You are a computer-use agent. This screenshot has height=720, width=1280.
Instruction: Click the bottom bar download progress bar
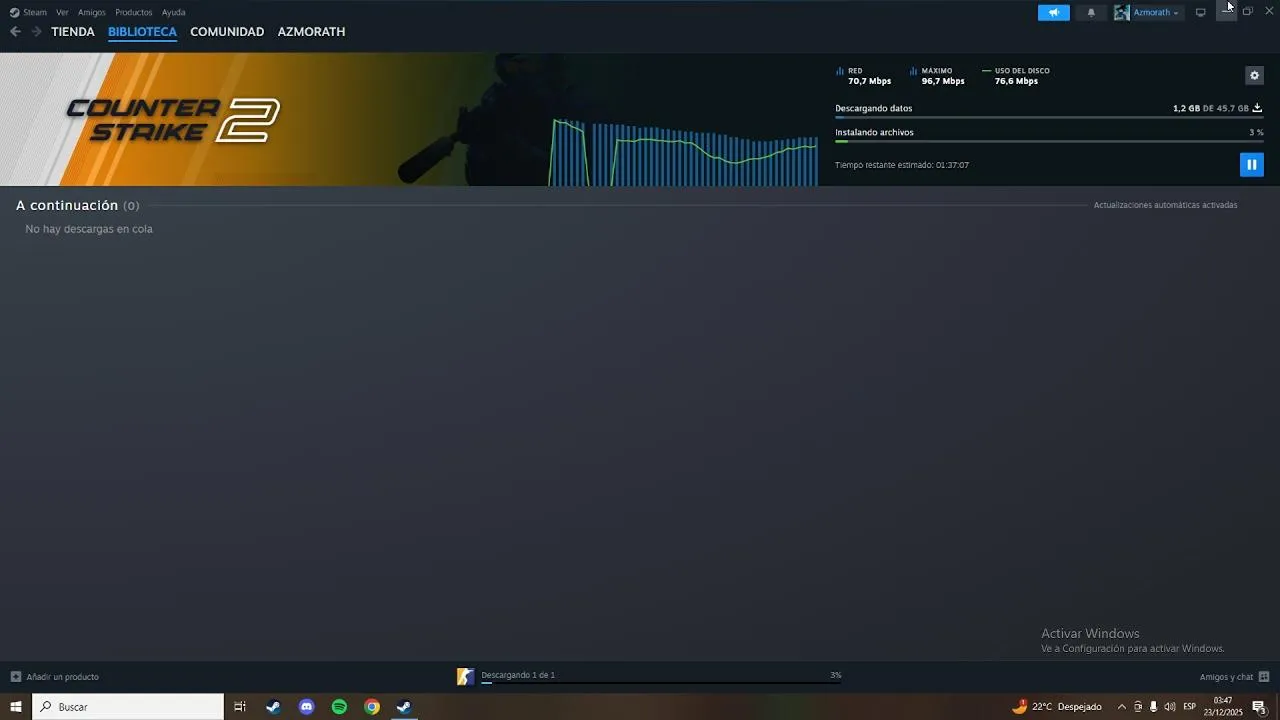[661, 682]
